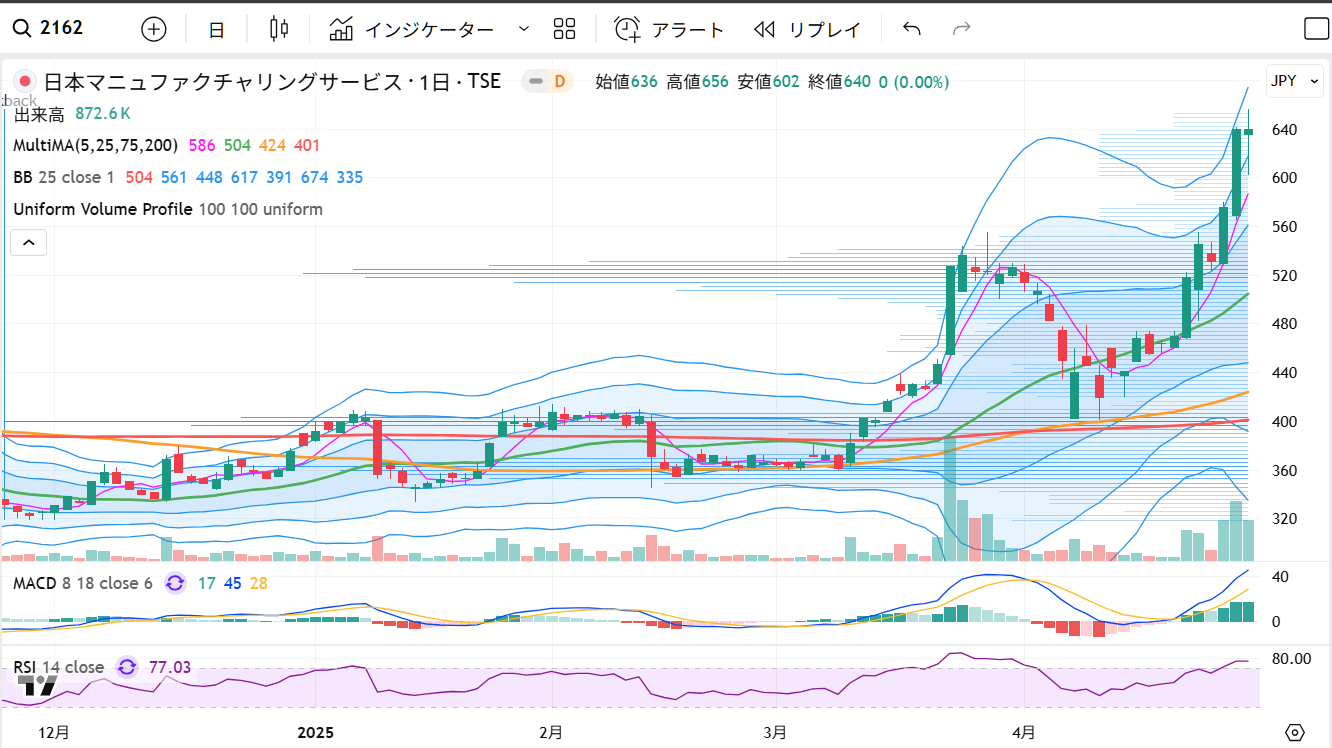Click the red symbol logo dot
The height and width of the screenshot is (748, 1332).
coord(26,82)
